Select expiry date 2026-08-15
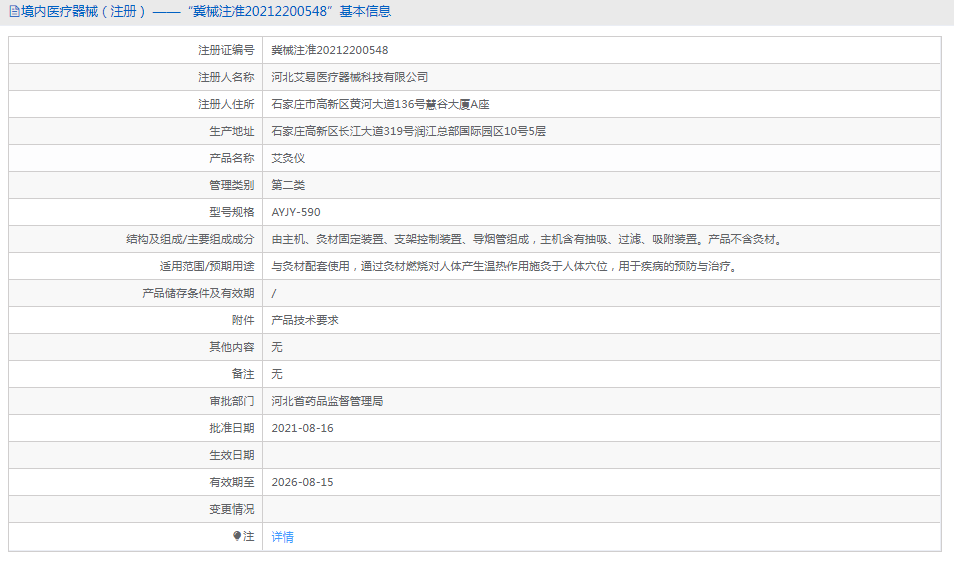Image resolution: width=954 pixels, height=562 pixels. click(x=302, y=482)
